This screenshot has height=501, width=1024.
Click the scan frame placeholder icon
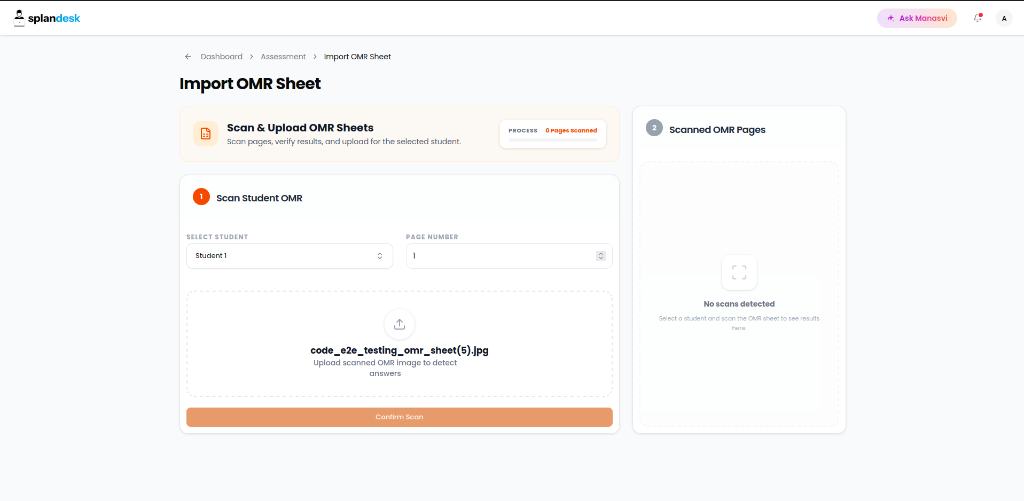point(739,272)
